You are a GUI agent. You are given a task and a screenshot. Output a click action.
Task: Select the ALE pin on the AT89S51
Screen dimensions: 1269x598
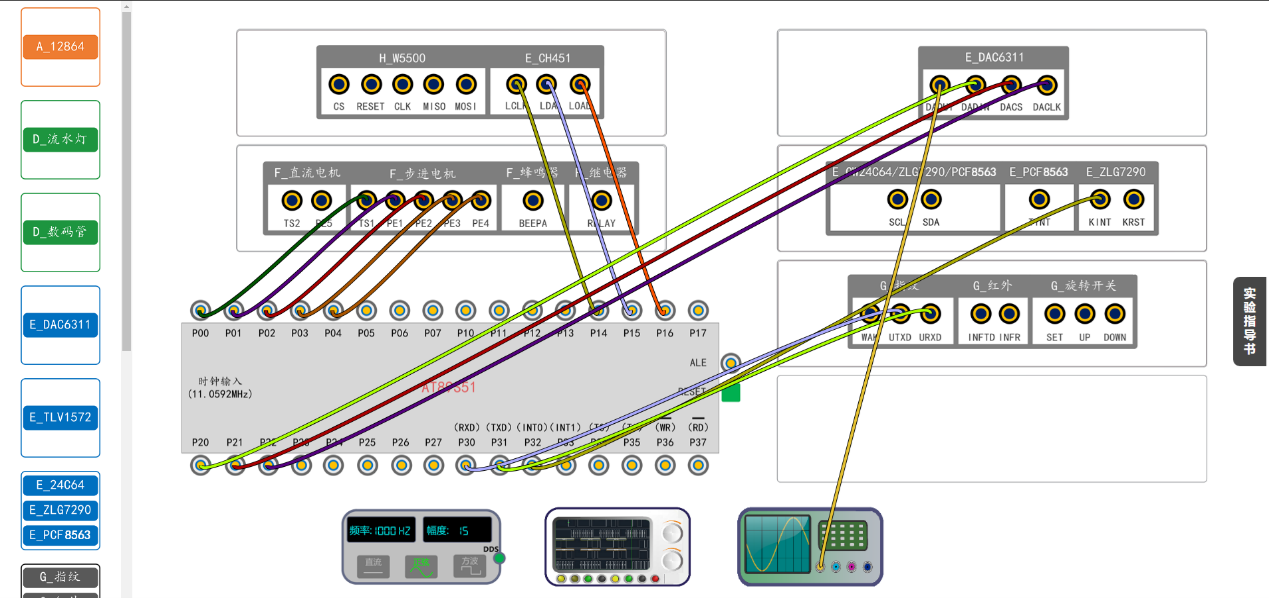(731, 362)
